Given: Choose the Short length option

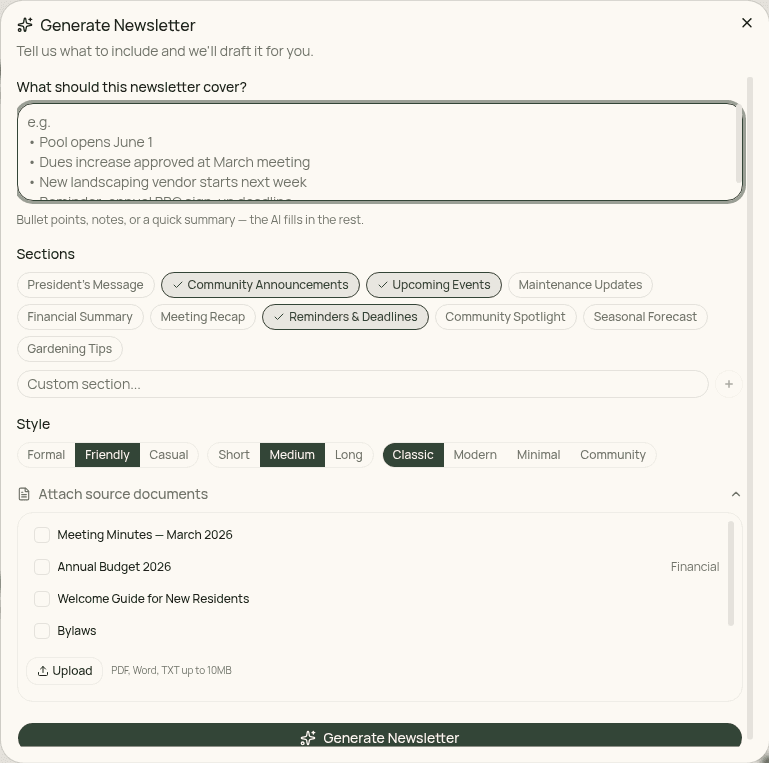Looking at the screenshot, I should [234, 455].
